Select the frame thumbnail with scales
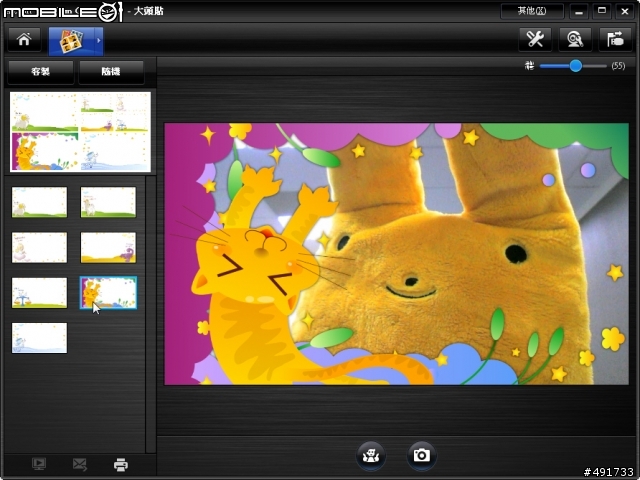Image resolution: width=640 pixels, height=480 pixels. click(39, 293)
